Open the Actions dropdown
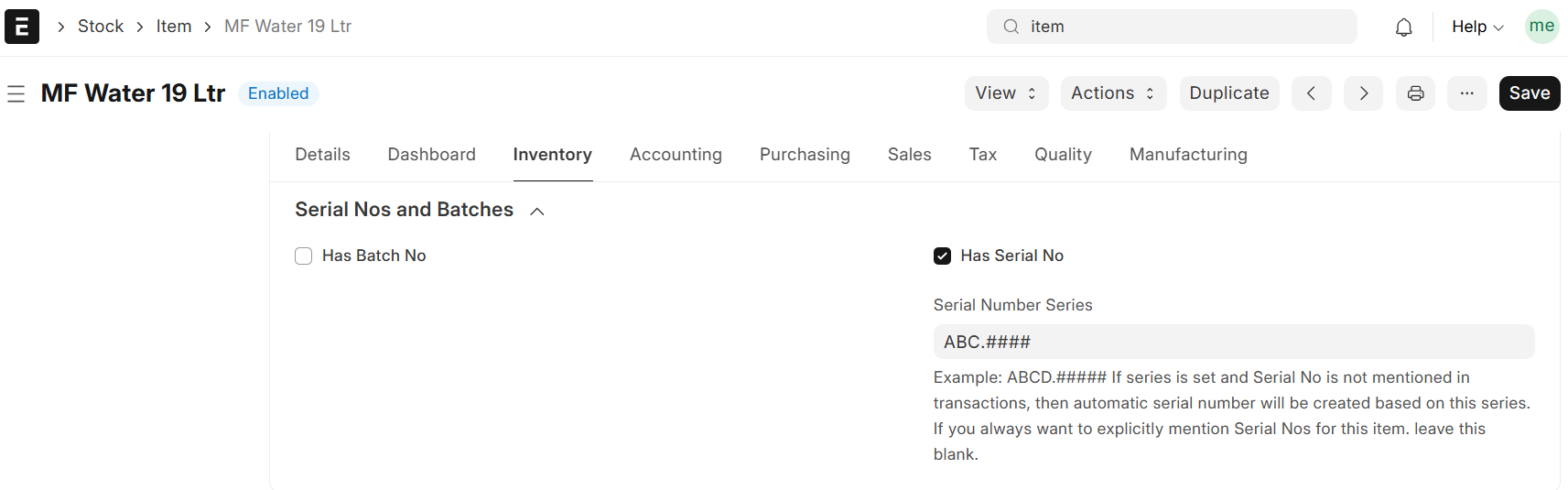Image resolution: width=1568 pixels, height=490 pixels. point(1112,93)
